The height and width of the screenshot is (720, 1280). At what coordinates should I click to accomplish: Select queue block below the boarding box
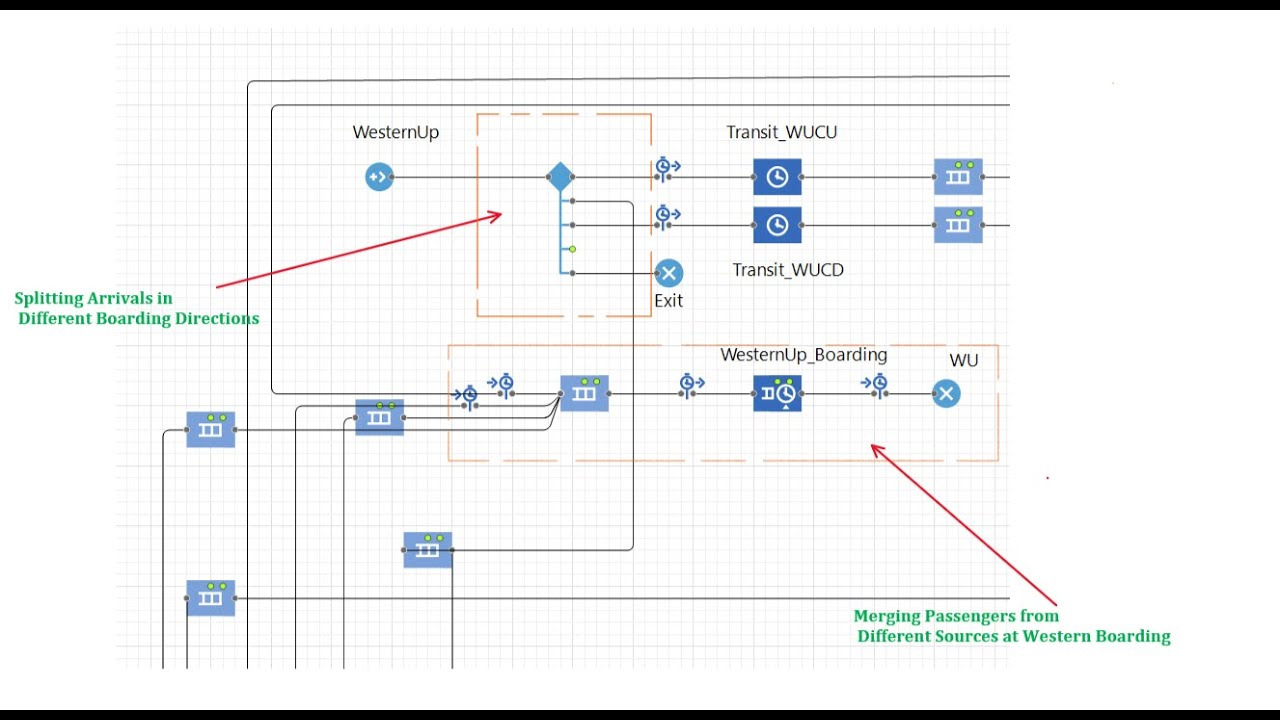(428, 550)
